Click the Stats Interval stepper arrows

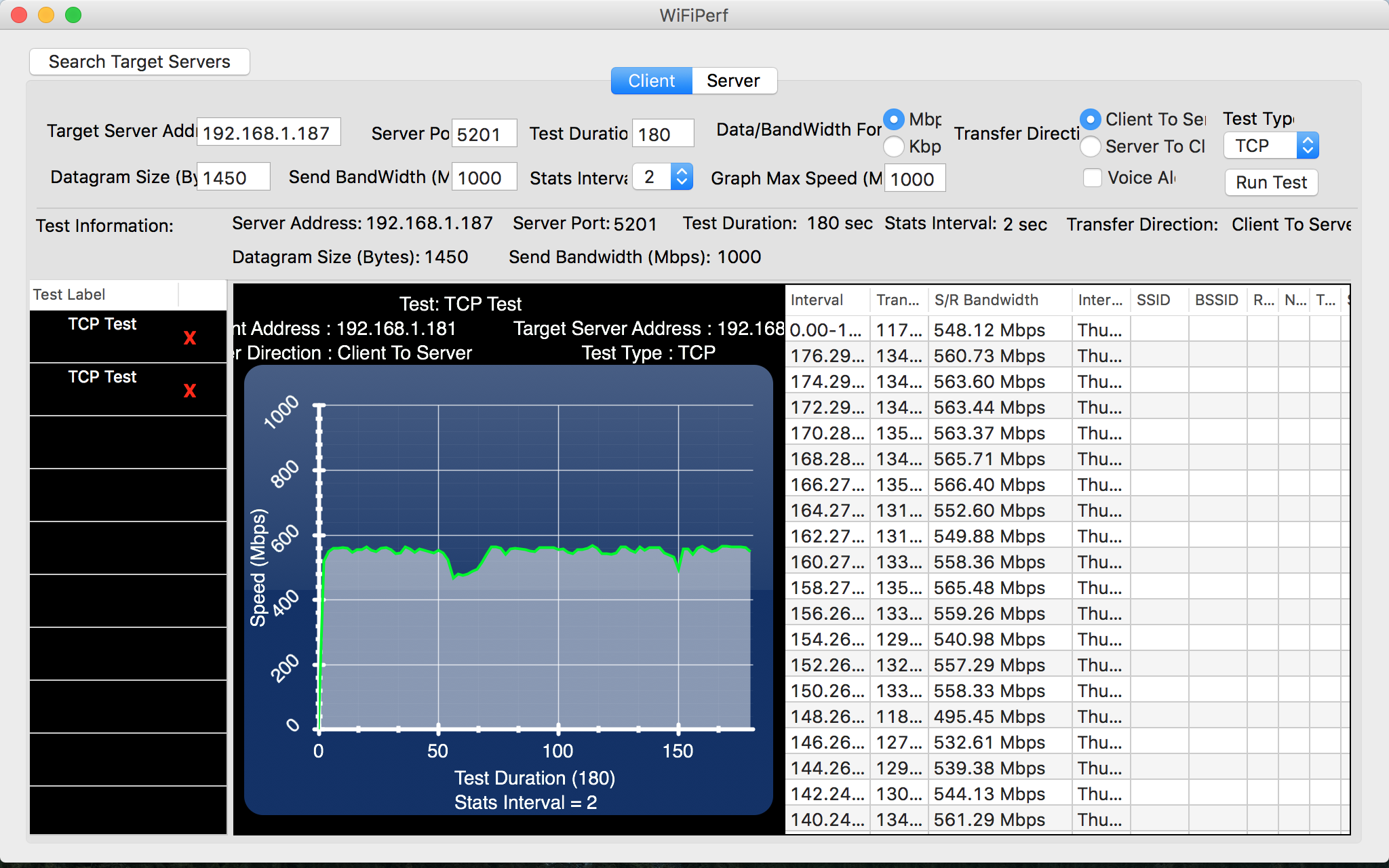(x=682, y=177)
